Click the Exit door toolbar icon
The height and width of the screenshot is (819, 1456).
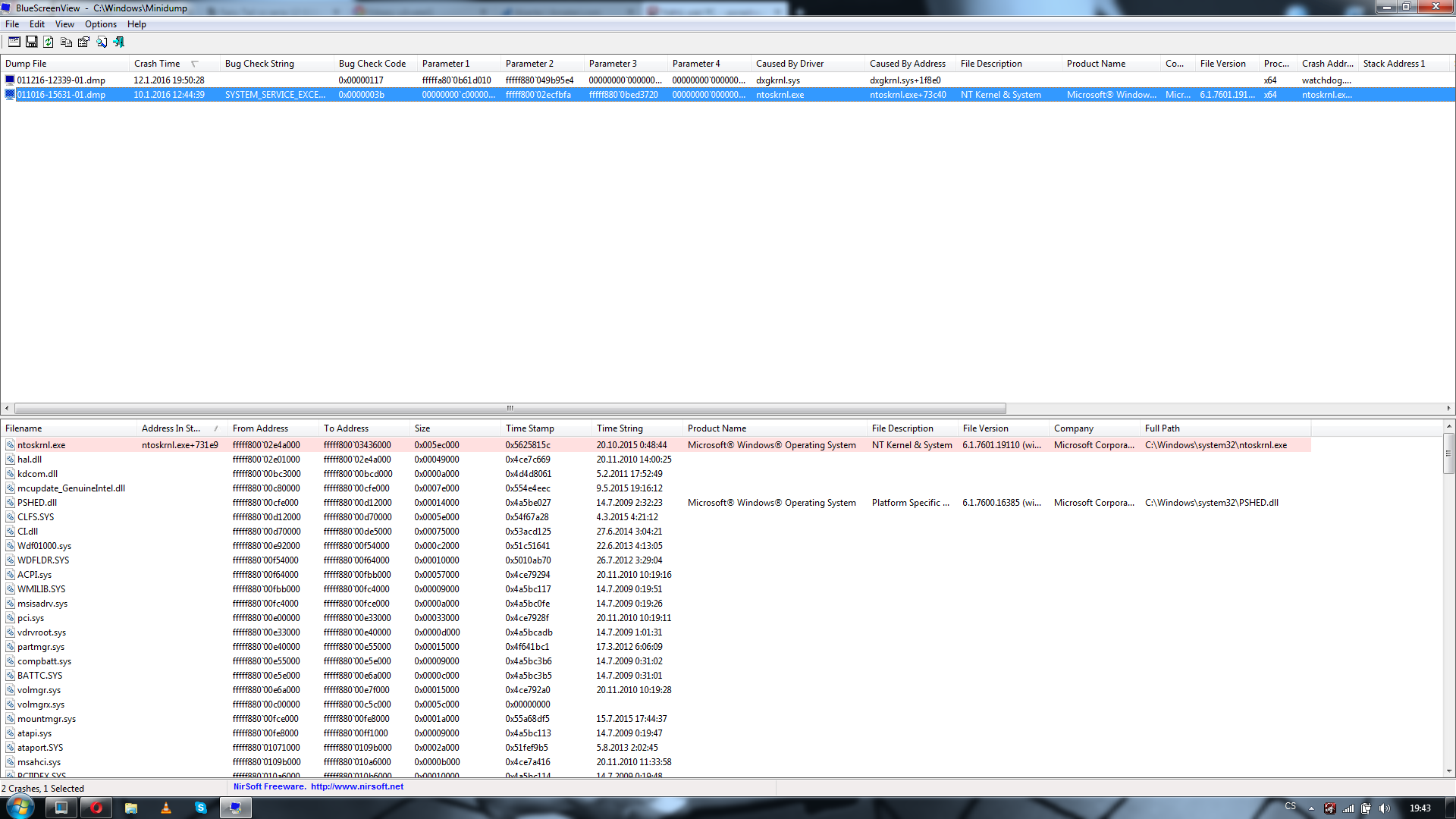(x=119, y=42)
